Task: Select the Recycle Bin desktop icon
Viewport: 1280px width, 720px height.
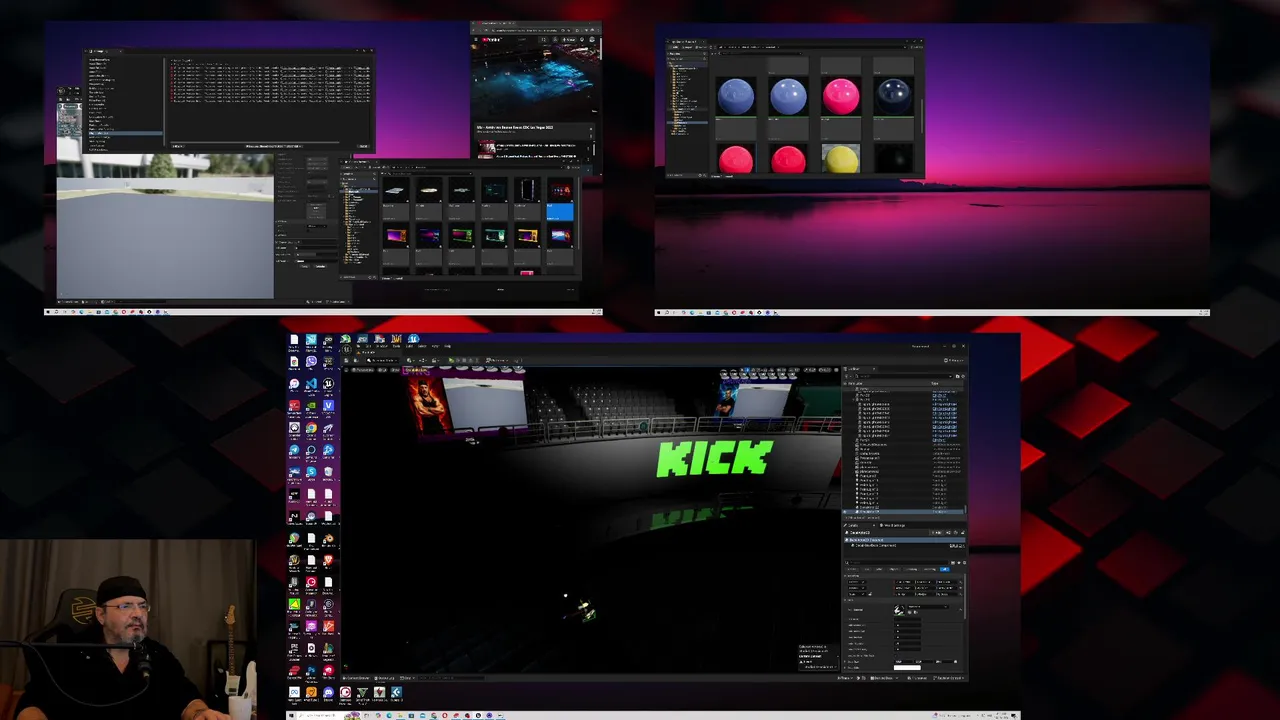Action: tap(328, 473)
